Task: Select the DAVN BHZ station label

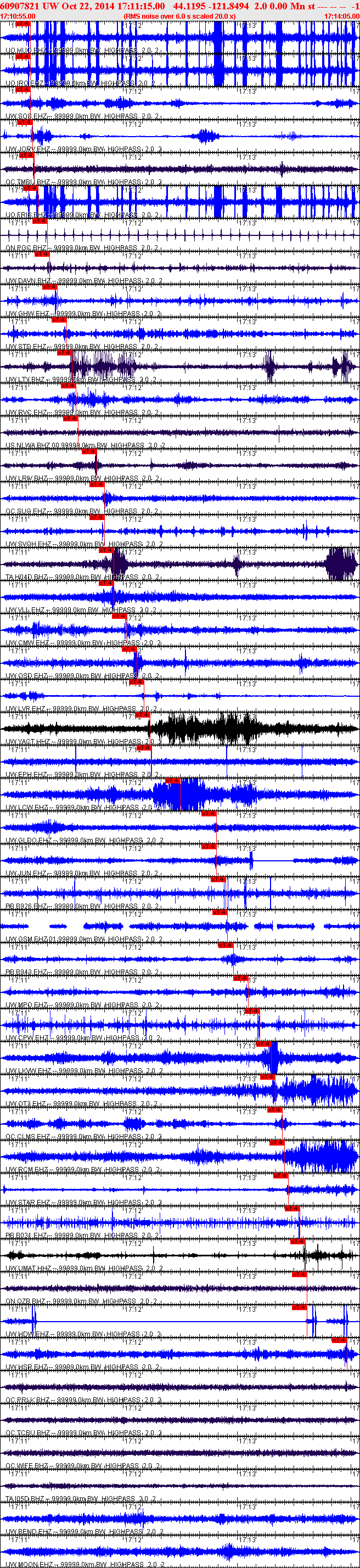Action: coord(83,281)
